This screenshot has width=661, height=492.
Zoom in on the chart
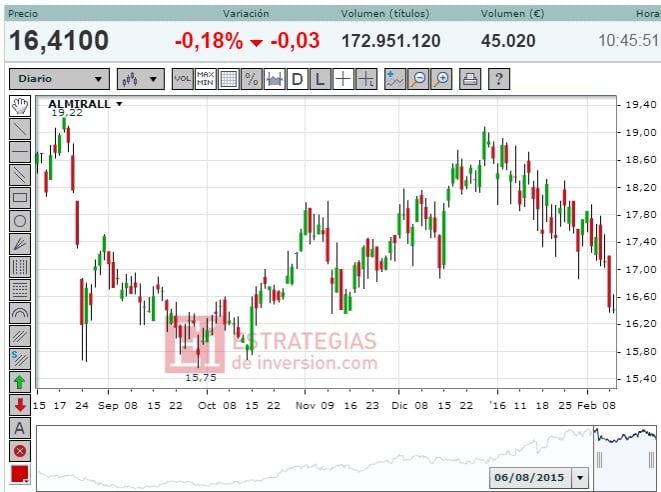[441, 79]
